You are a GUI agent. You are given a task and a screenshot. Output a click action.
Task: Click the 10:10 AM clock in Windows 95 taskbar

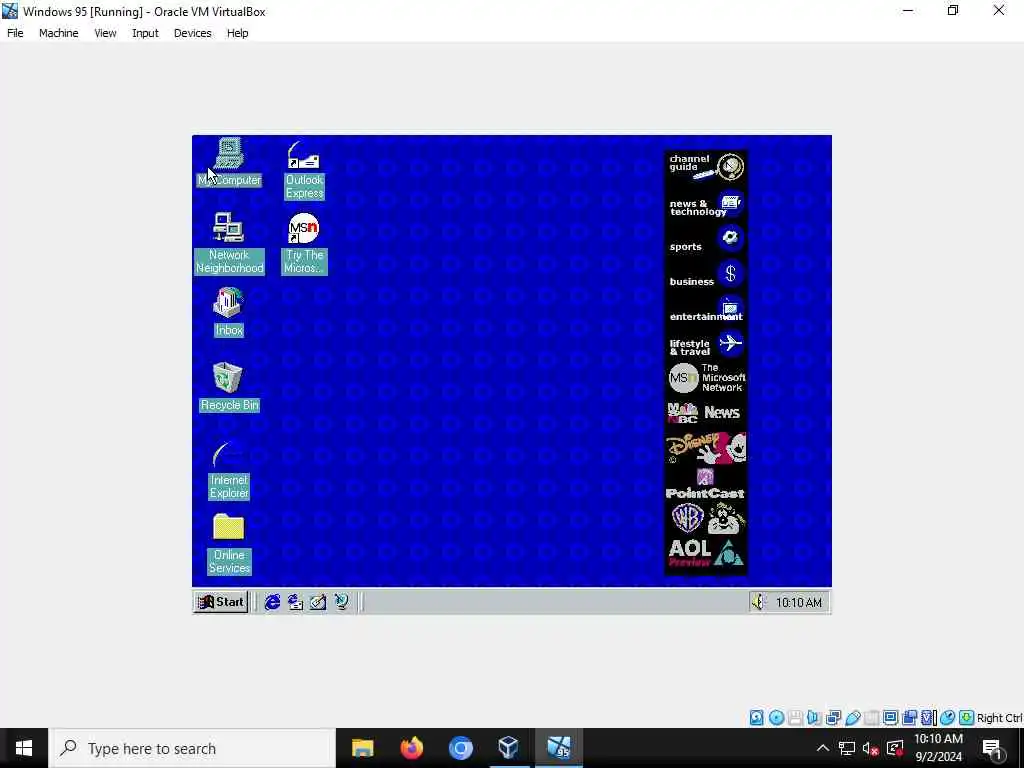tap(799, 602)
